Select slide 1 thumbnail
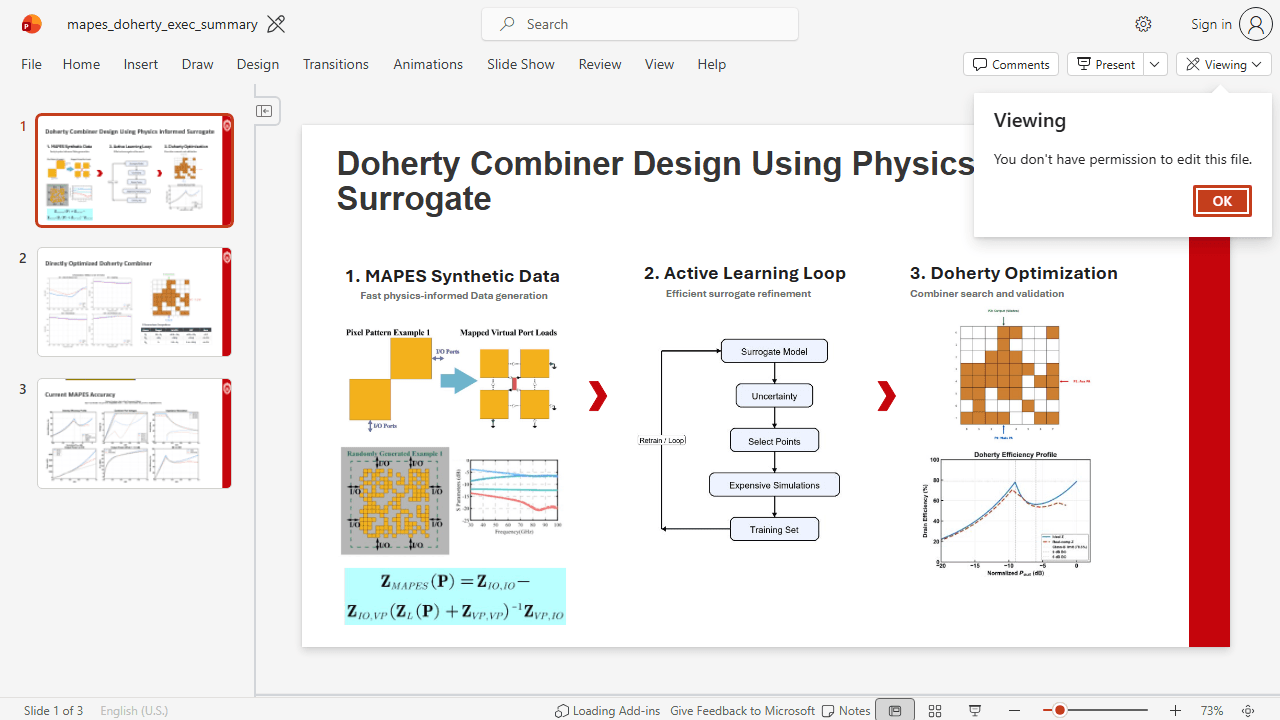 (x=135, y=170)
